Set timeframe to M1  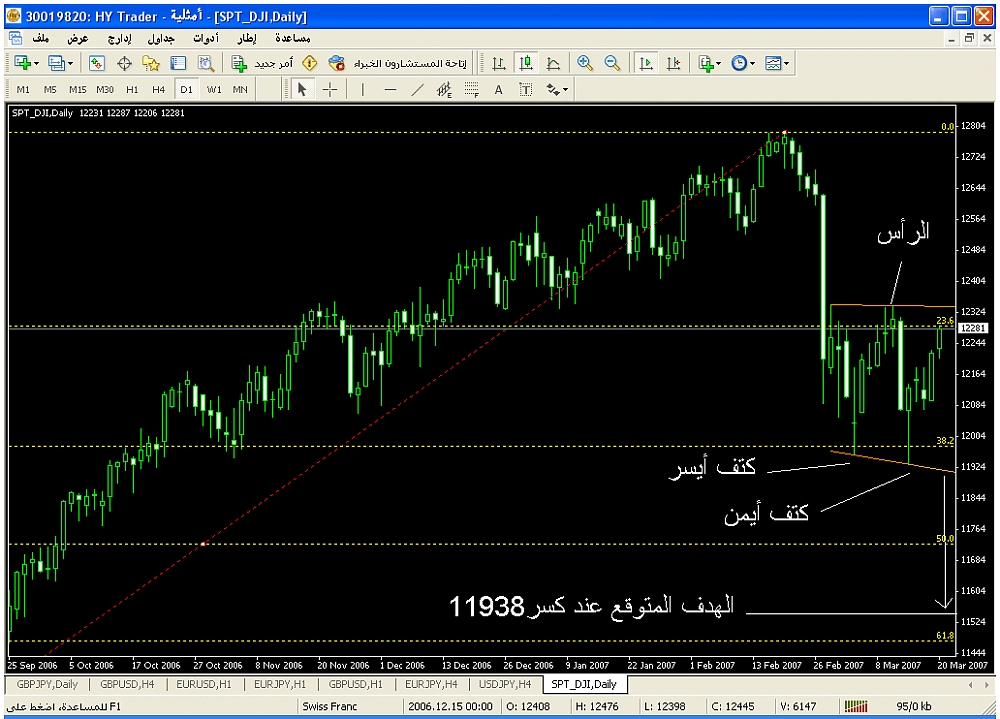23,90
